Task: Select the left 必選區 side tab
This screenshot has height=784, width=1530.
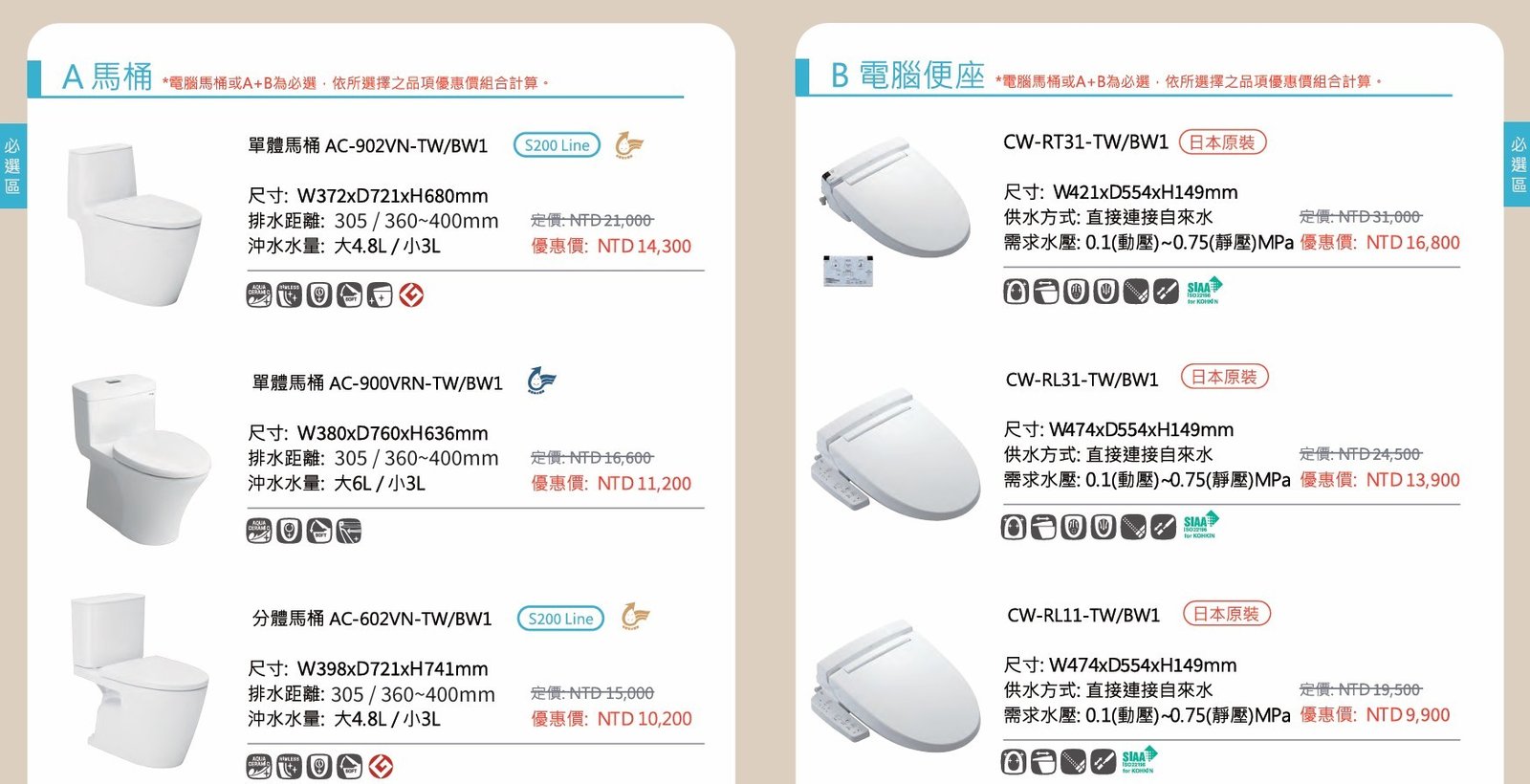Action: click(12, 165)
